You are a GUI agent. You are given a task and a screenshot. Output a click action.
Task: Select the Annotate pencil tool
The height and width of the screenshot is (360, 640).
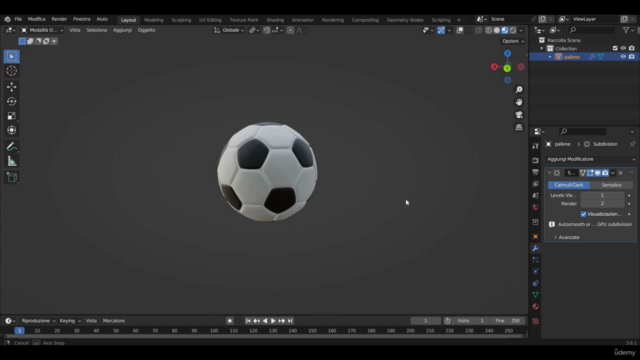click(x=11, y=147)
